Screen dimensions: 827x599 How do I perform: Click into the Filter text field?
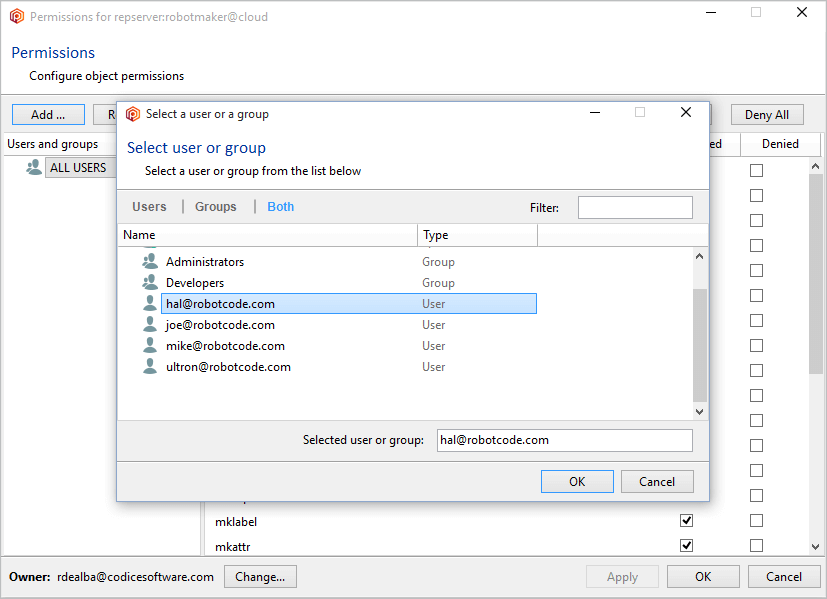coord(635,207)
